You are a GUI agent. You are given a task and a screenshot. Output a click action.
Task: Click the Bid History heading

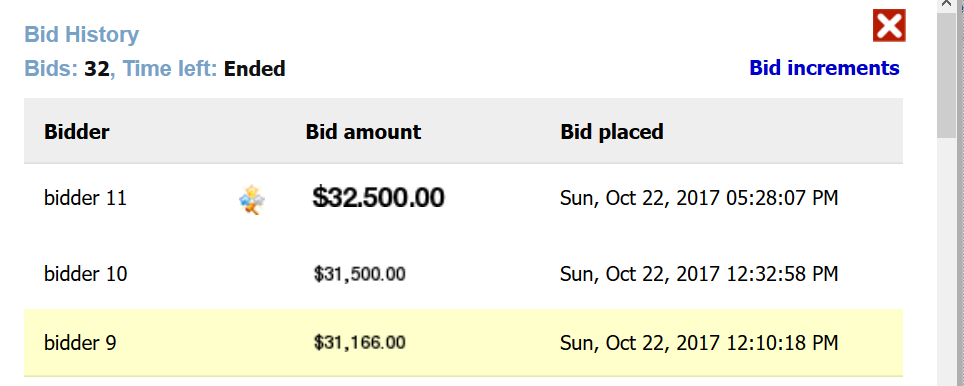tap(82, 34)
